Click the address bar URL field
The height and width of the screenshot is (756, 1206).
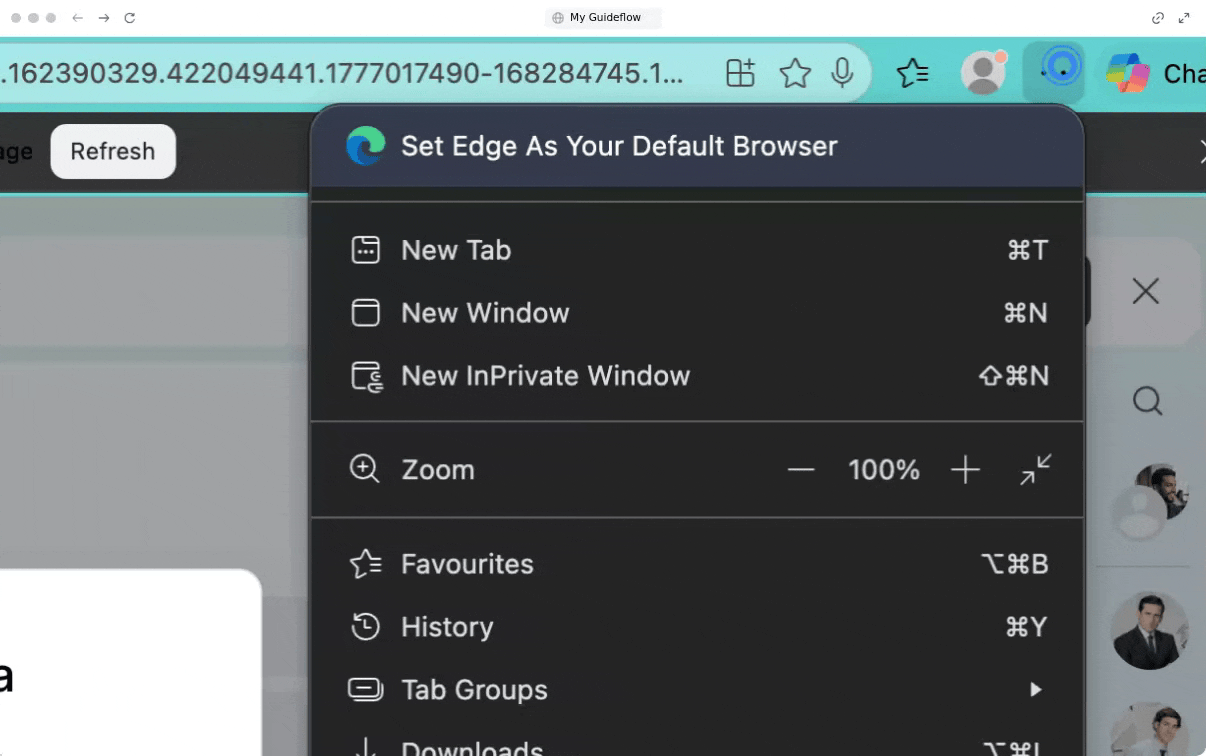coord(340,73)
